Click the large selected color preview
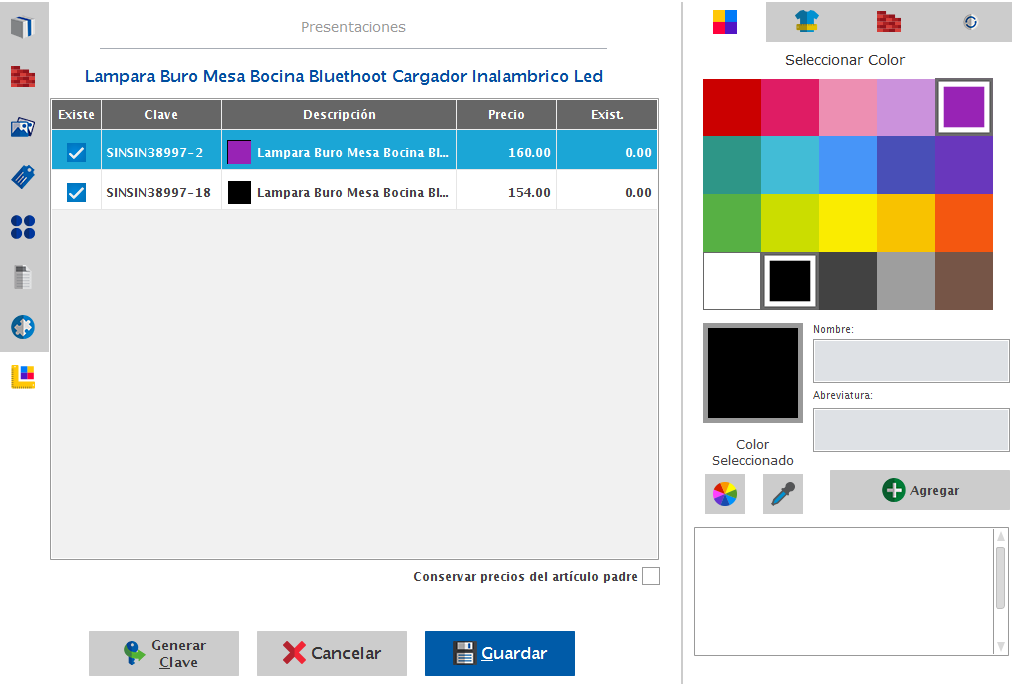Screen dimensions: 1017x684 pyautogui.click(x=753, y=373)
